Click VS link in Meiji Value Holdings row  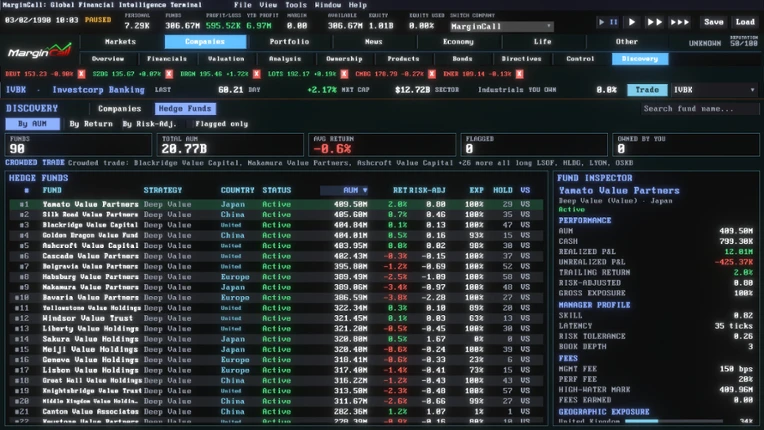tap(525, 349)
